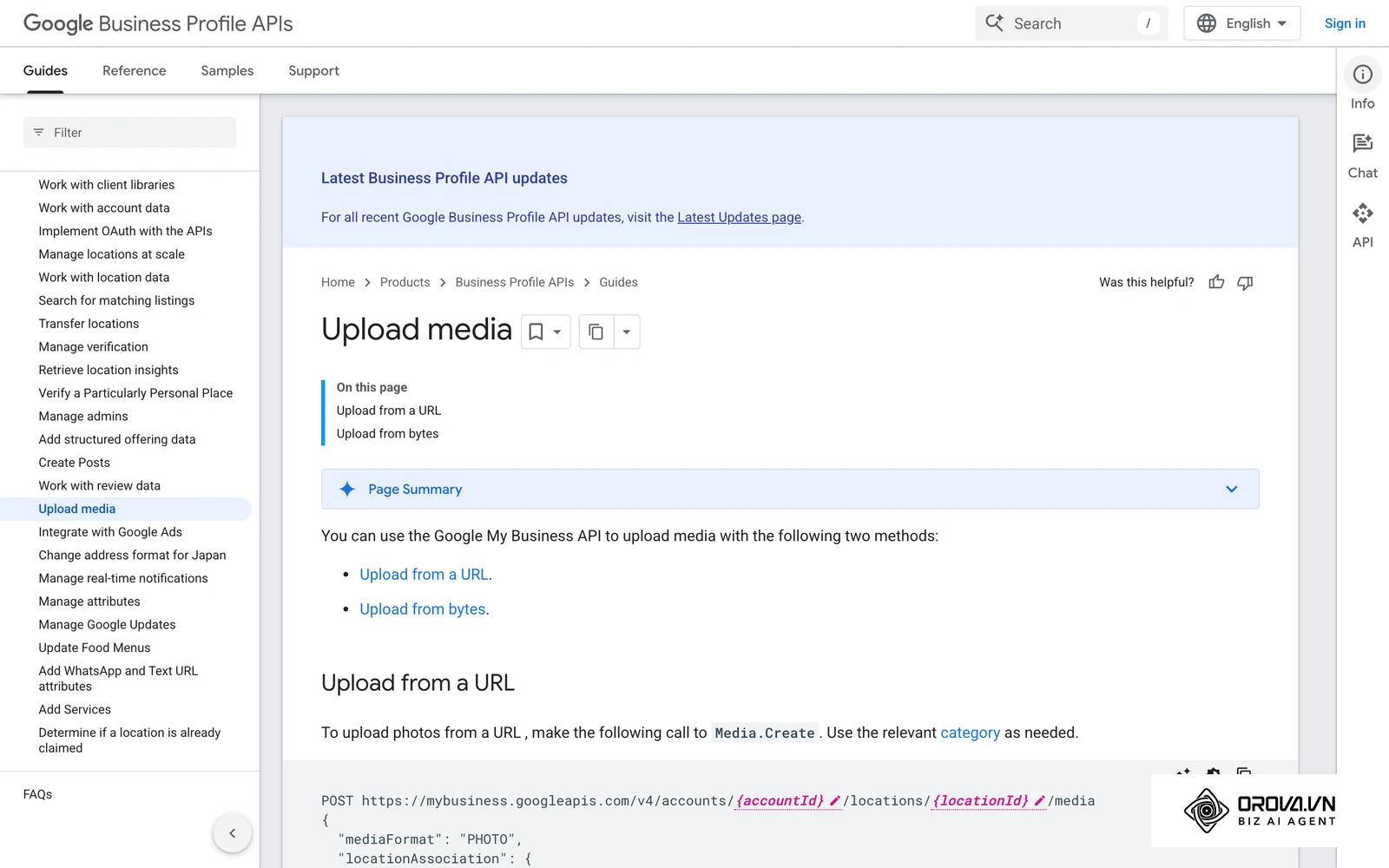The height and width of the screenshot is (868, 1389).
Task: Open FAQs in the sidebar
Action: tap(37, 794)
